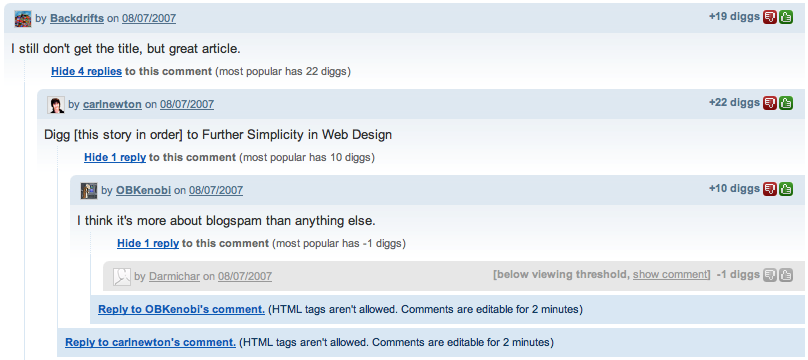
Task: Collapse replies under carlnewton's comment
Action: point(115,158)
